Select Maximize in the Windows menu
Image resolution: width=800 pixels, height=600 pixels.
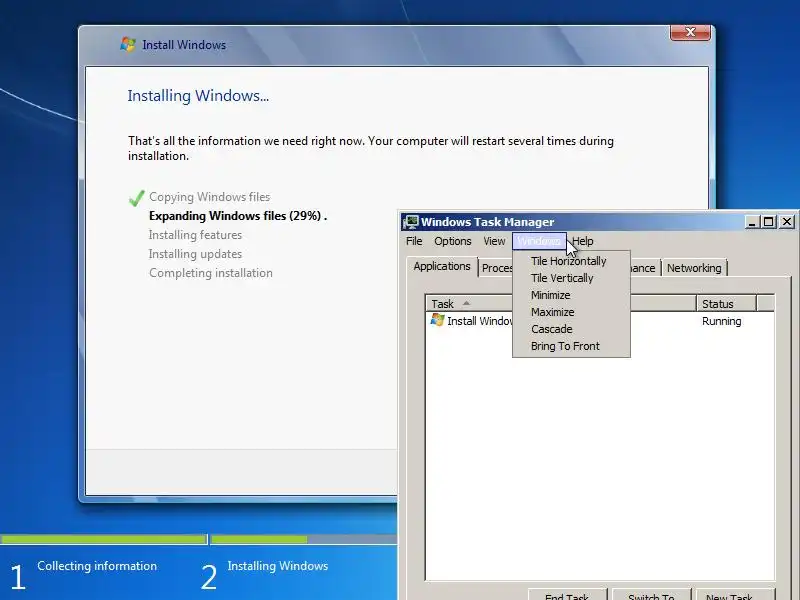coord(571,312)
